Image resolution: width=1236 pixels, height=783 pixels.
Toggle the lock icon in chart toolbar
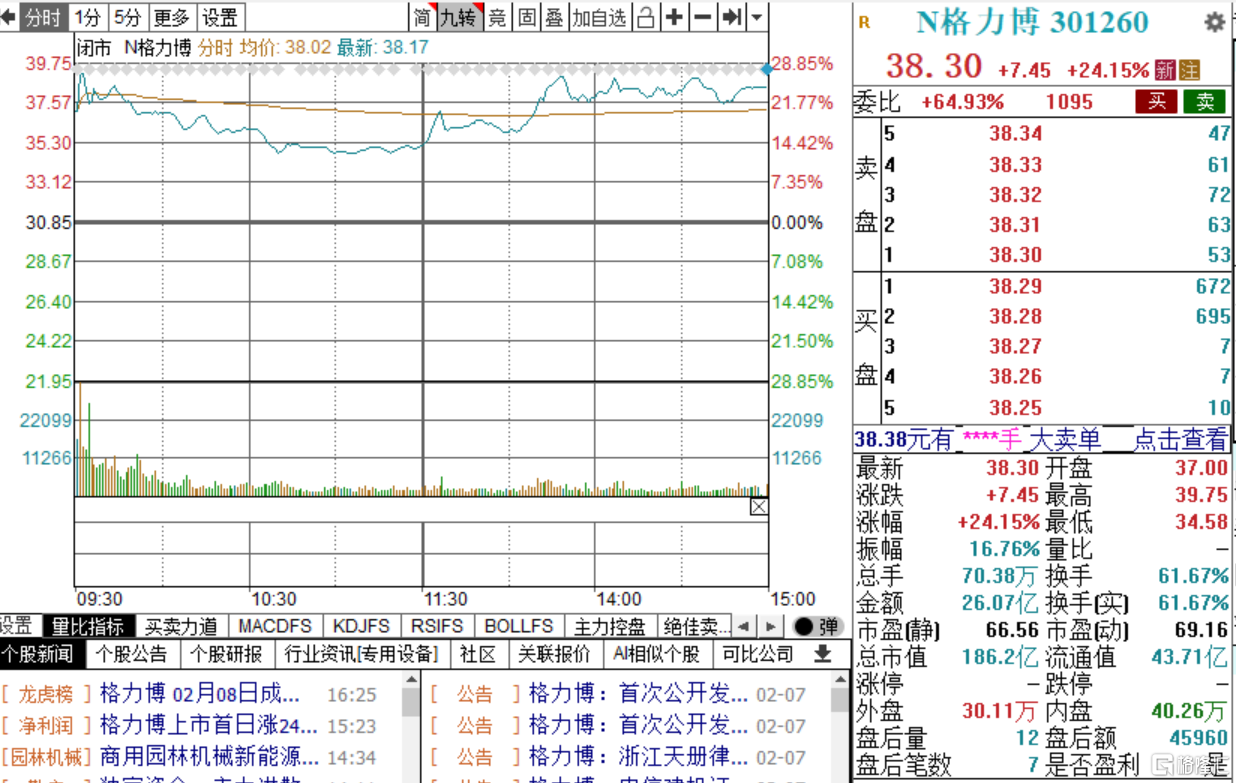[x=645, y=17]
